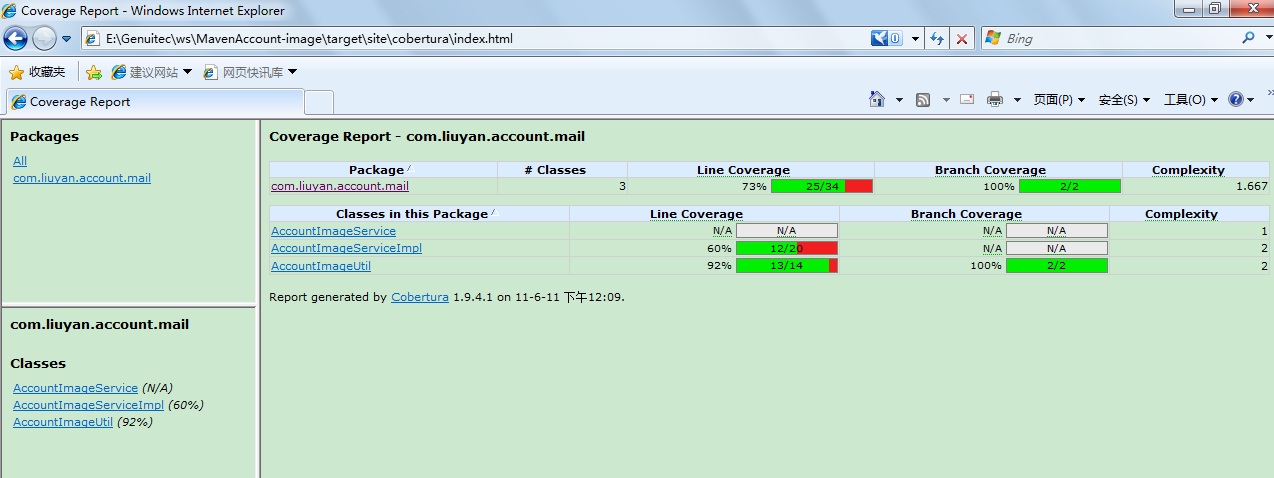This screenshot has height=478, width=1274.
Task: Expand the Home button dropdown arrow
Action: point(899,100)
